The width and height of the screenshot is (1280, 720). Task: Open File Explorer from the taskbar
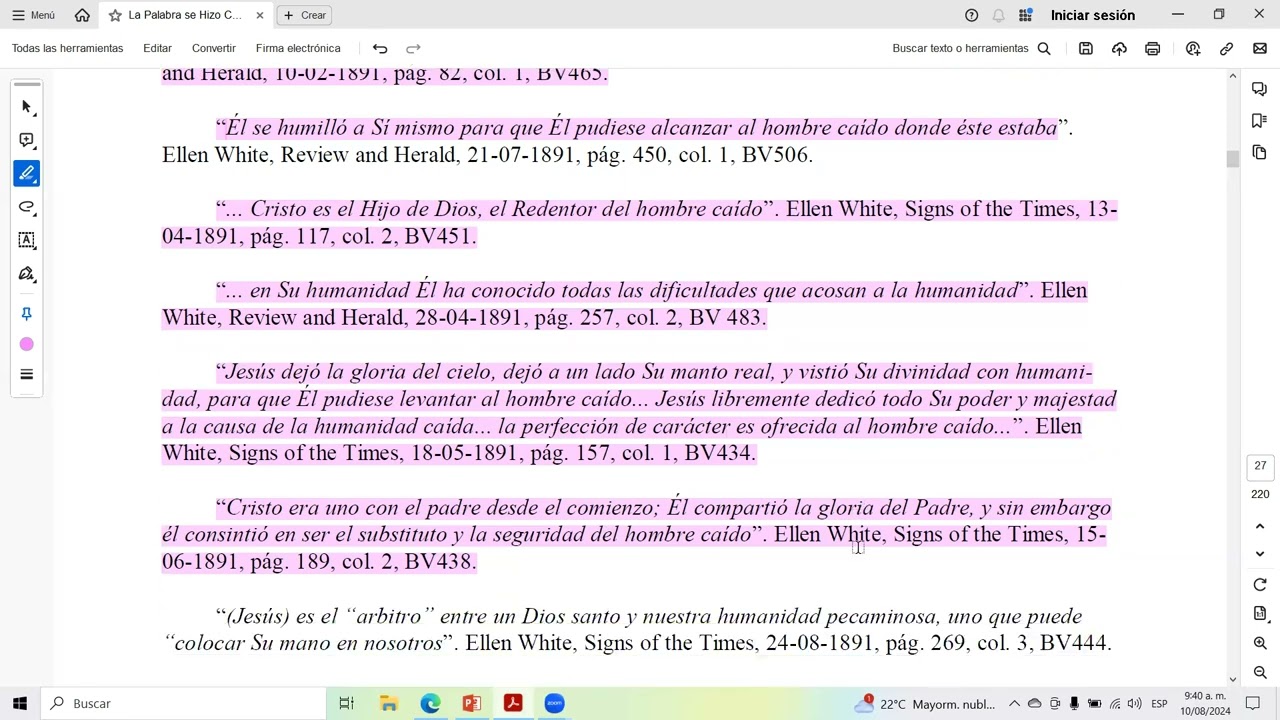[x=388, y=703]
